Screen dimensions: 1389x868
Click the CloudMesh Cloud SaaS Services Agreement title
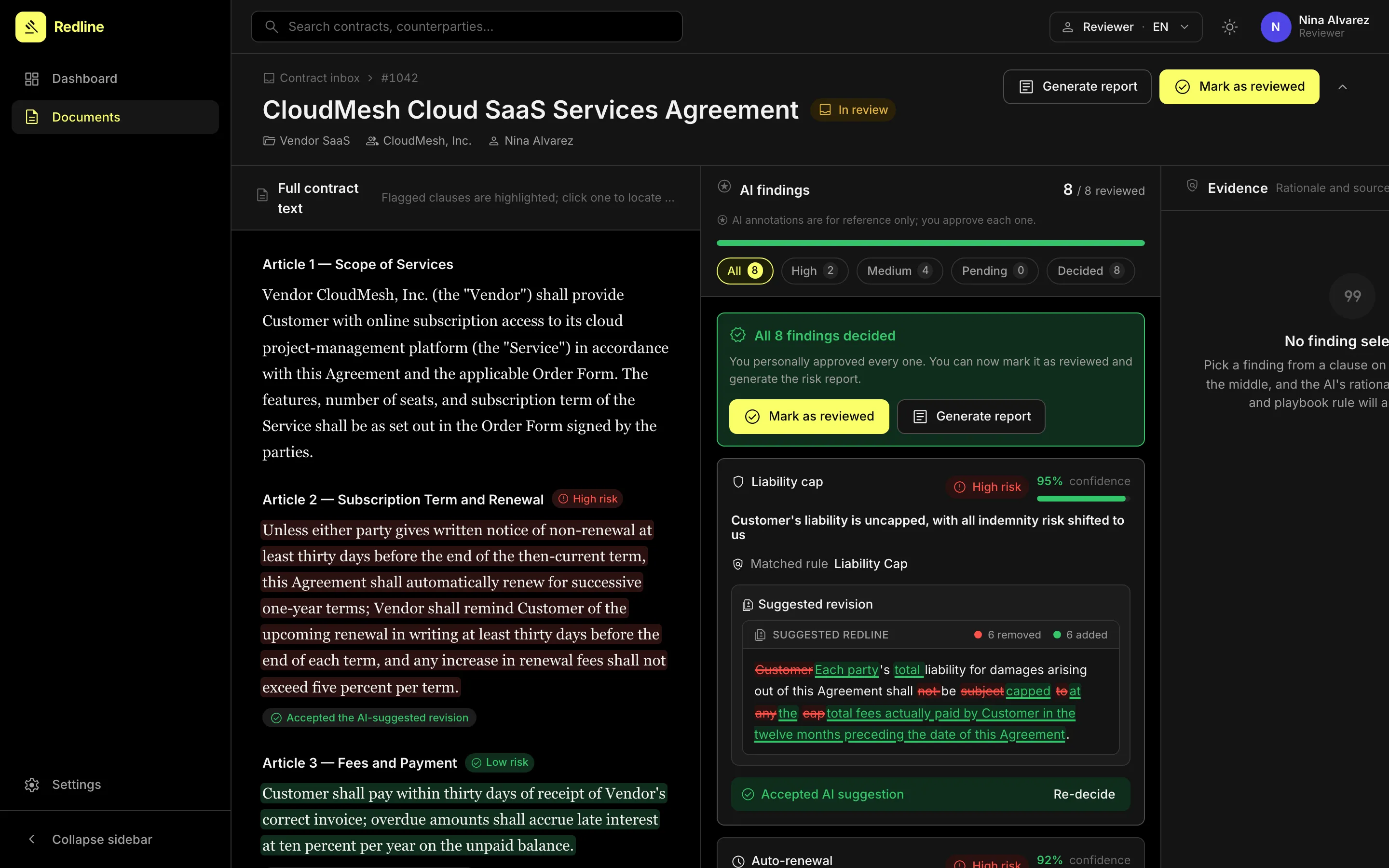[x=531, y=109]
